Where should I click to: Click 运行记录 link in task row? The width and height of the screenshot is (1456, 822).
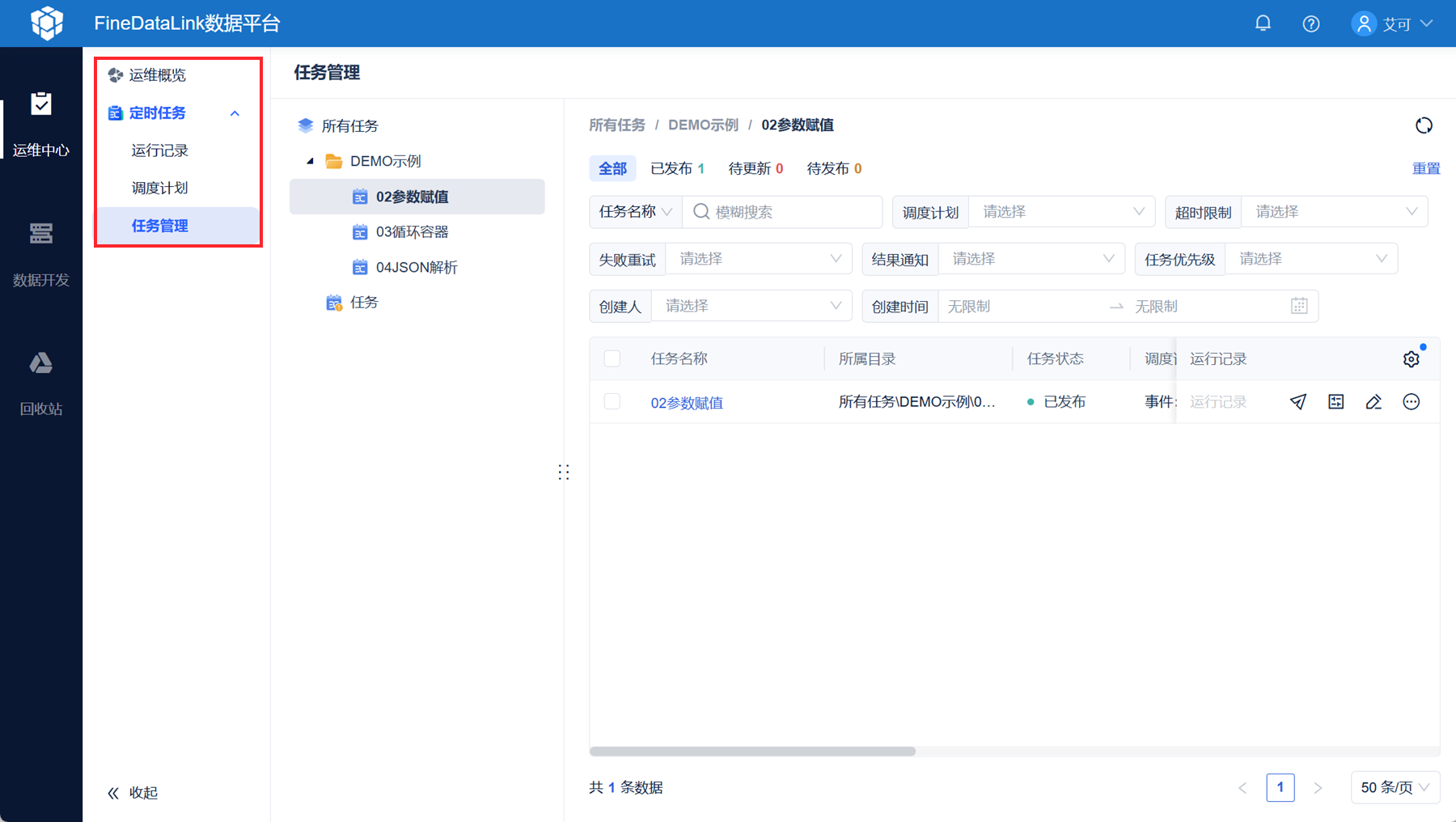(1218, 402)
